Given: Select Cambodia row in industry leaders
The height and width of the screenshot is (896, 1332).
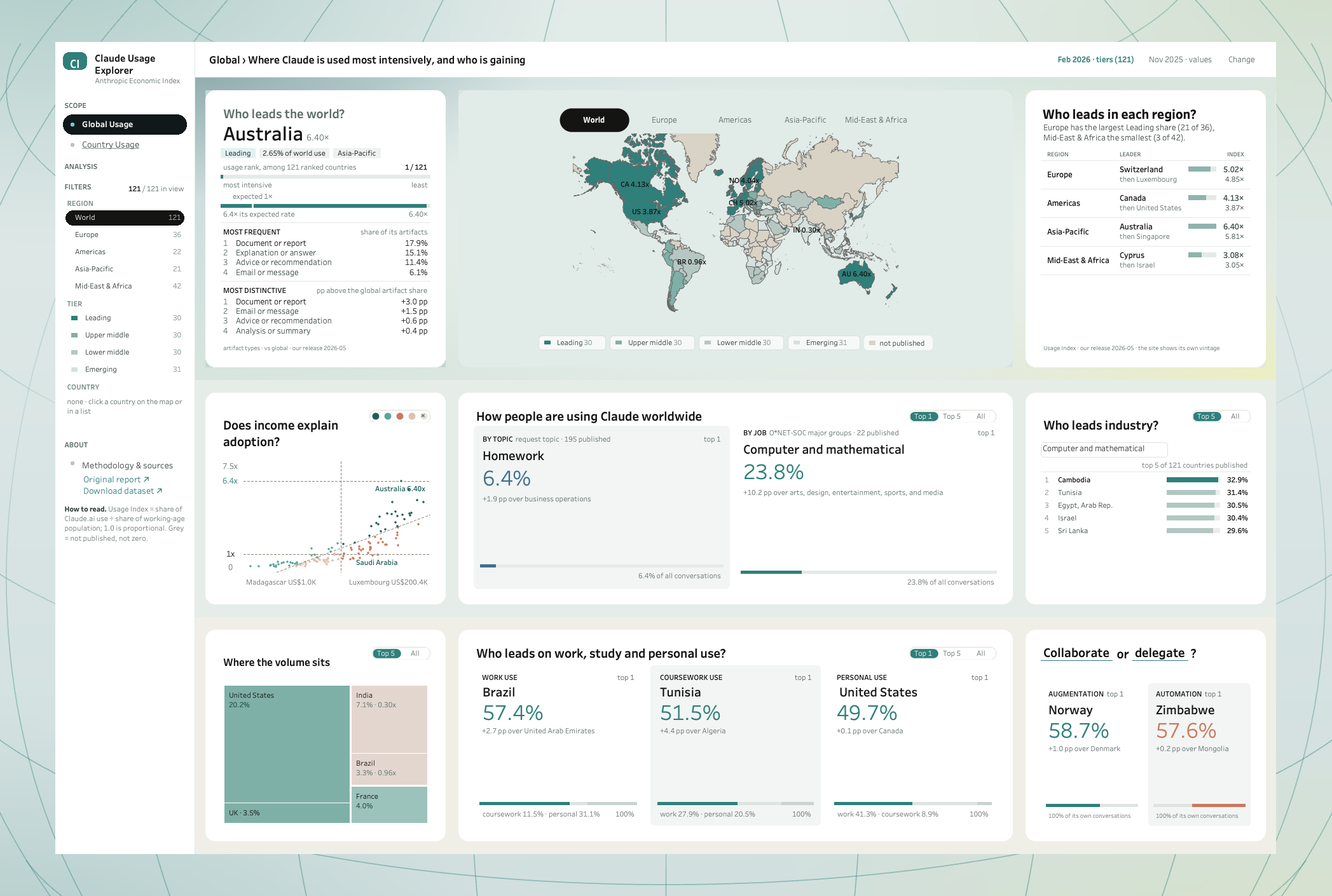Looking at the screenshot, I should 1146,480.
